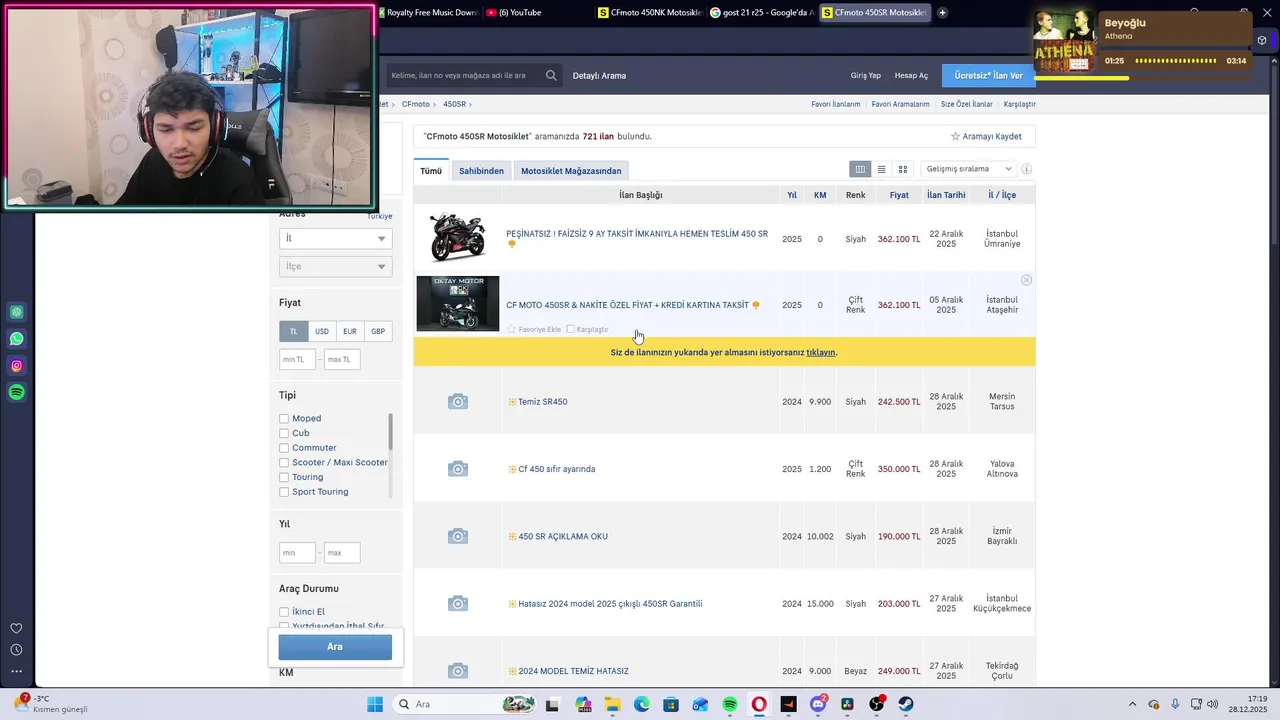Viewport: 1280px width, 720px height.
Task: Sort by Fiyat column header
Action: click(x=899, y=195)
